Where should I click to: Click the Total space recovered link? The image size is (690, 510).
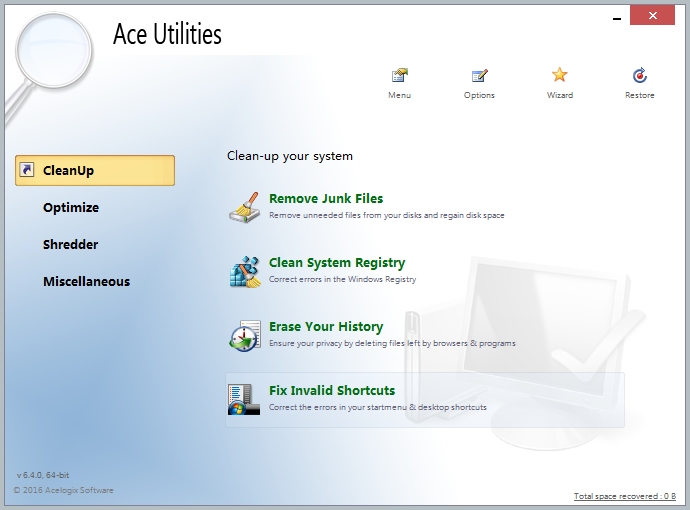point(625,496)
